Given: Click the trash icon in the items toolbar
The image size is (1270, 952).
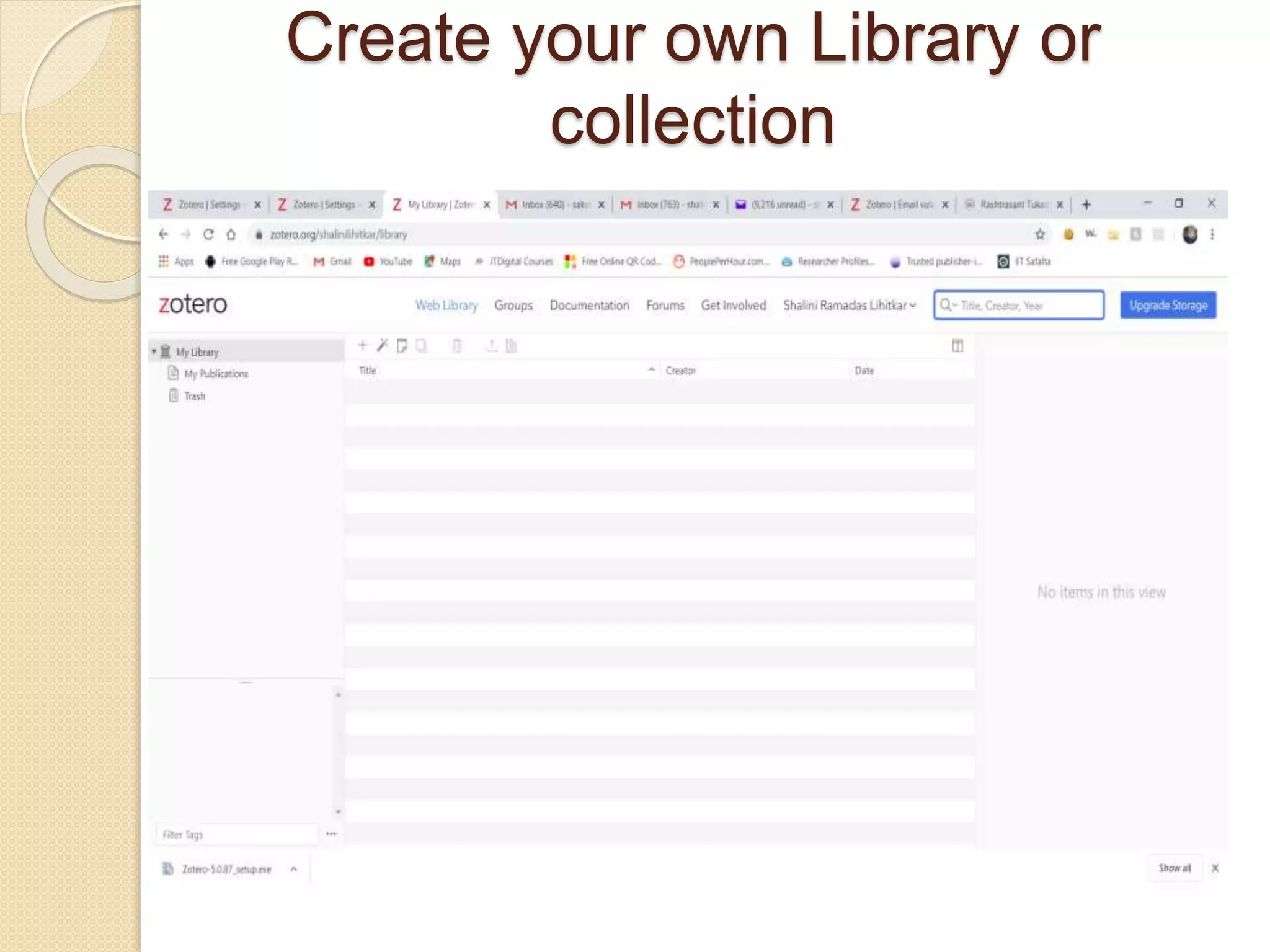Looking at the screenshot, I should (x=457, y=346).
